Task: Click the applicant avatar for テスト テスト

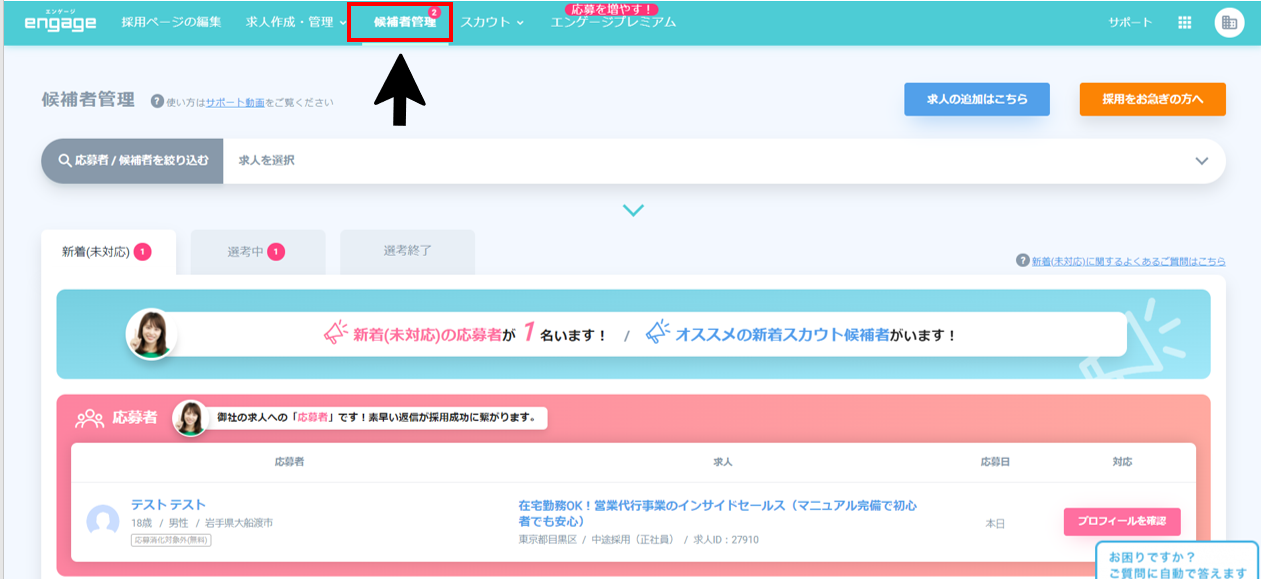Action: pyautogui.click(x=103, y=521)
